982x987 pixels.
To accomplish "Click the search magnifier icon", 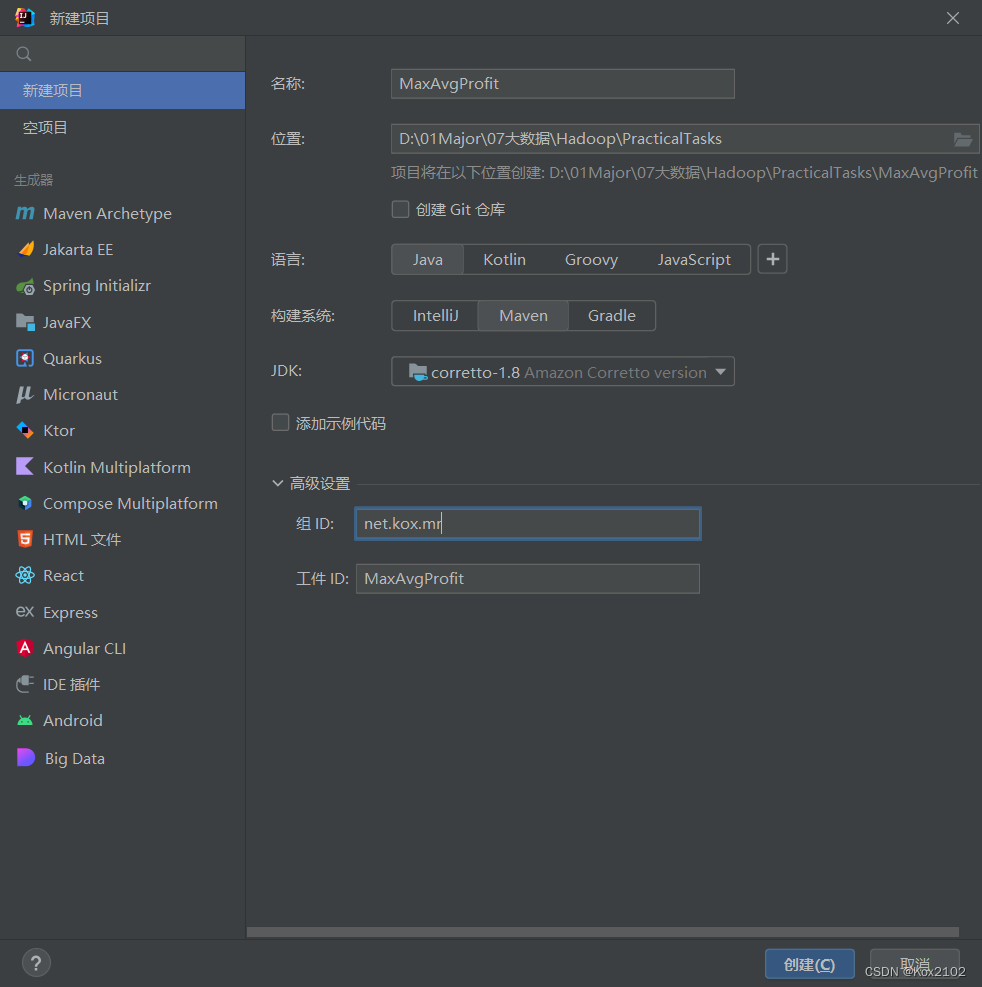I will (24, 54).
